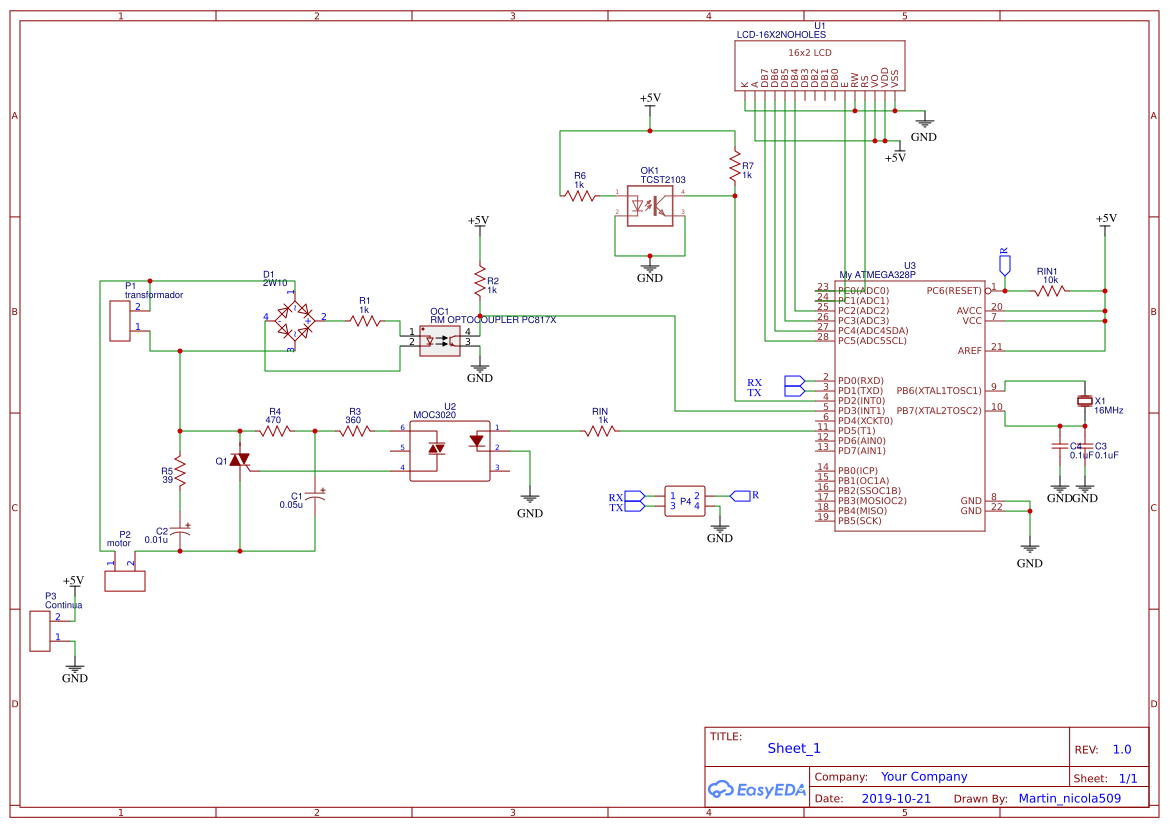
Task: Select resistor R5 39 symbol
Action: (180, 472)
